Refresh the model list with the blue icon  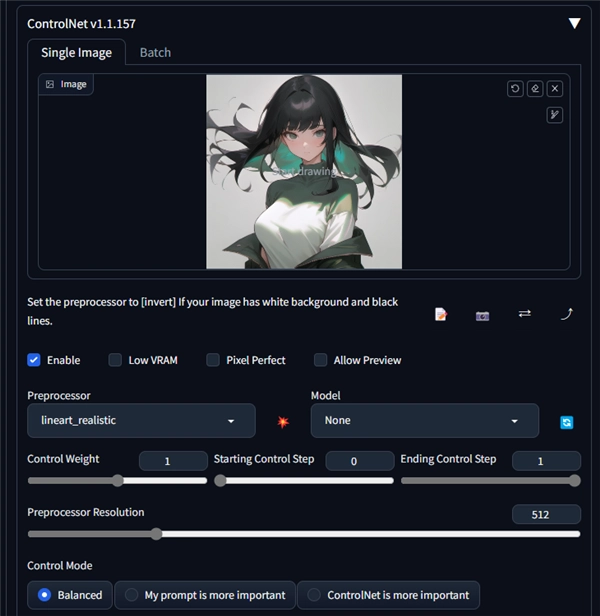point(566,422)
